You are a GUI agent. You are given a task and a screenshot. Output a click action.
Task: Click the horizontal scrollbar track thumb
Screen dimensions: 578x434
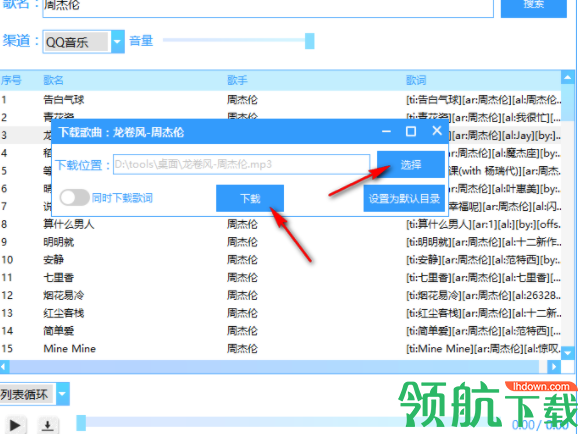tap(274, 367)
